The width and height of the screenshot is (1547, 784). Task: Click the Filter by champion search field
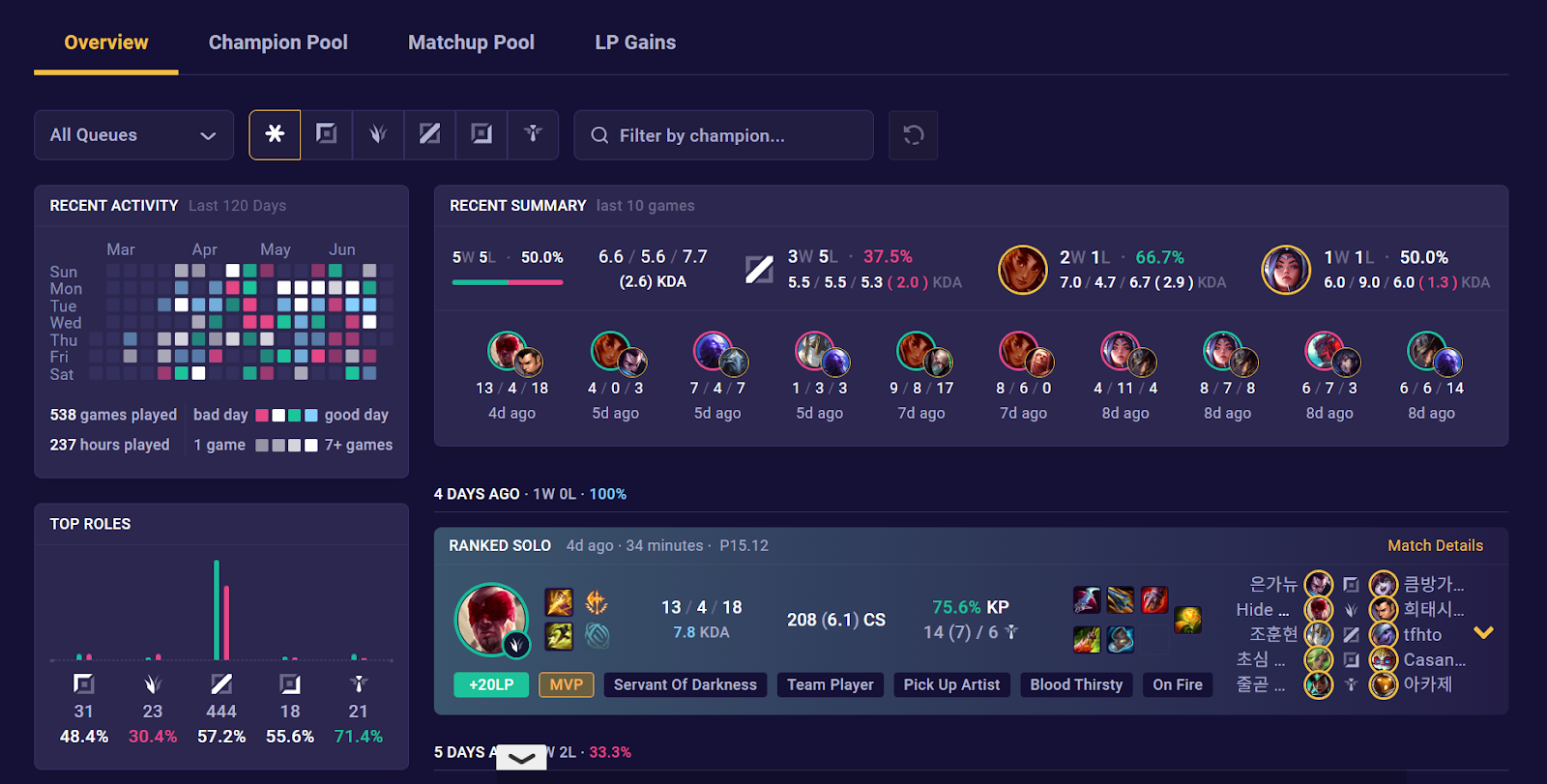723,135
